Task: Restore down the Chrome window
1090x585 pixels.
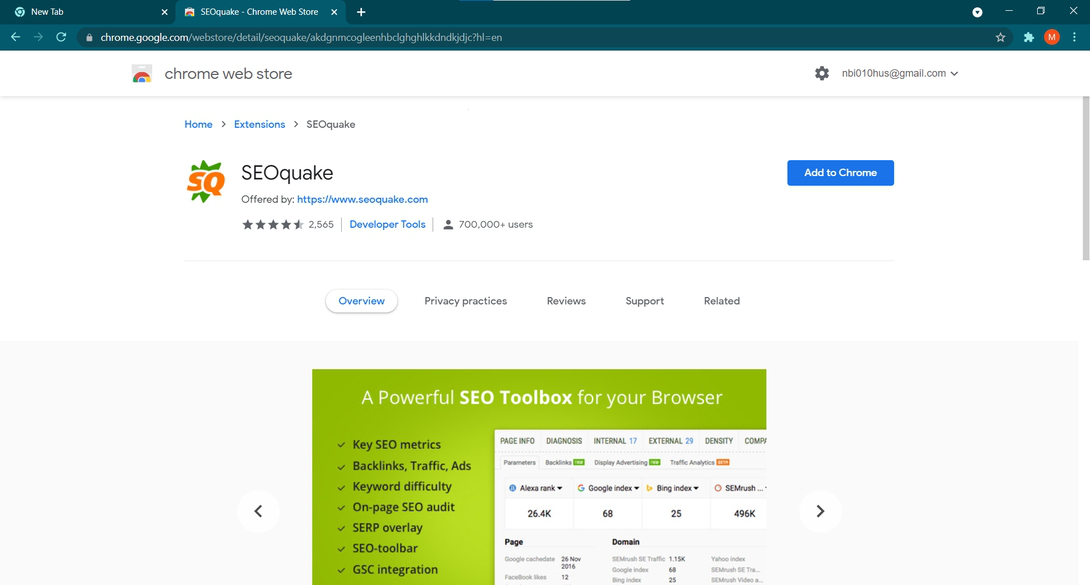Action: click(1041, 11)
